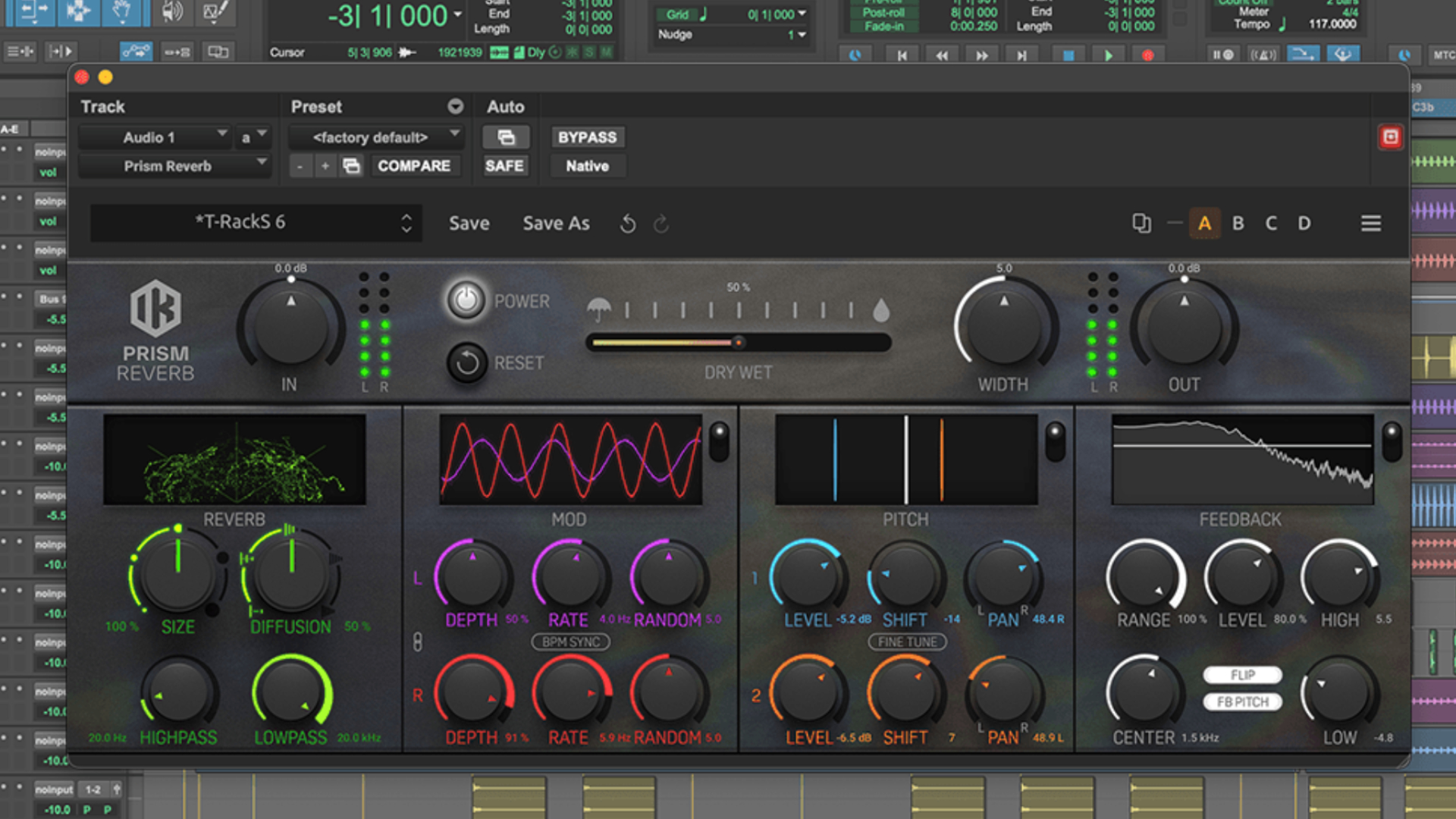Toggle the BPM SYNC switch
1456x819 pixels.
click(x=570, y=642)
